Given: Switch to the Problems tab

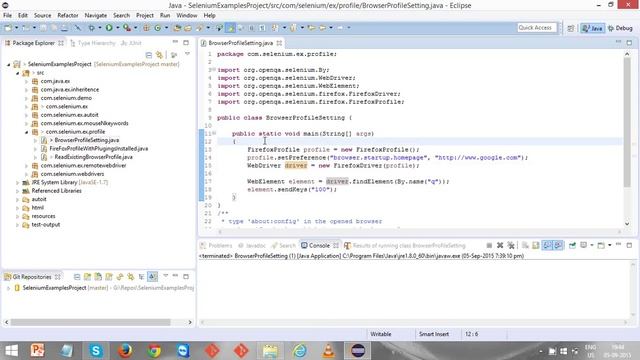Looking at the screenshot, I should point(216,245).
